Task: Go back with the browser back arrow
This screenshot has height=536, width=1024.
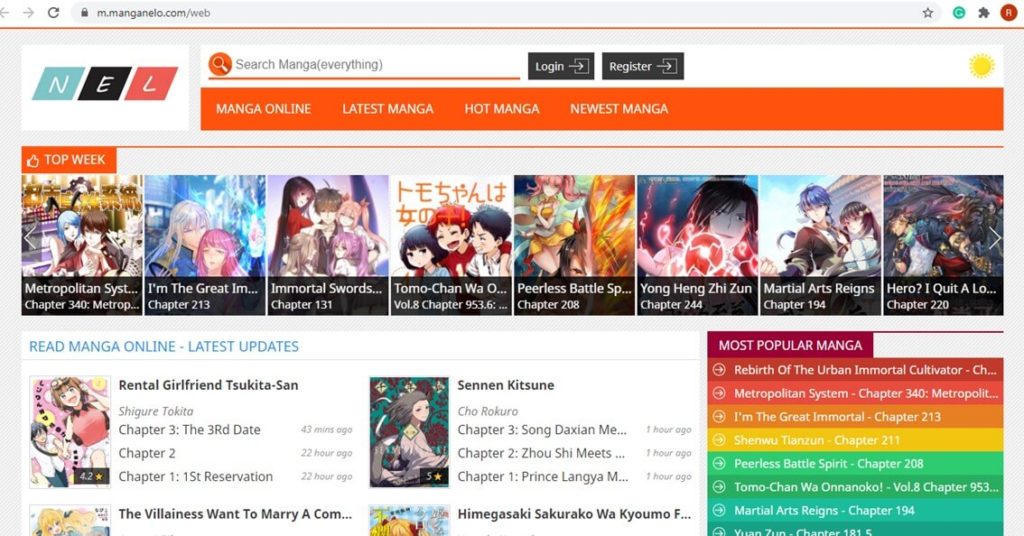Action: point(8,13)
